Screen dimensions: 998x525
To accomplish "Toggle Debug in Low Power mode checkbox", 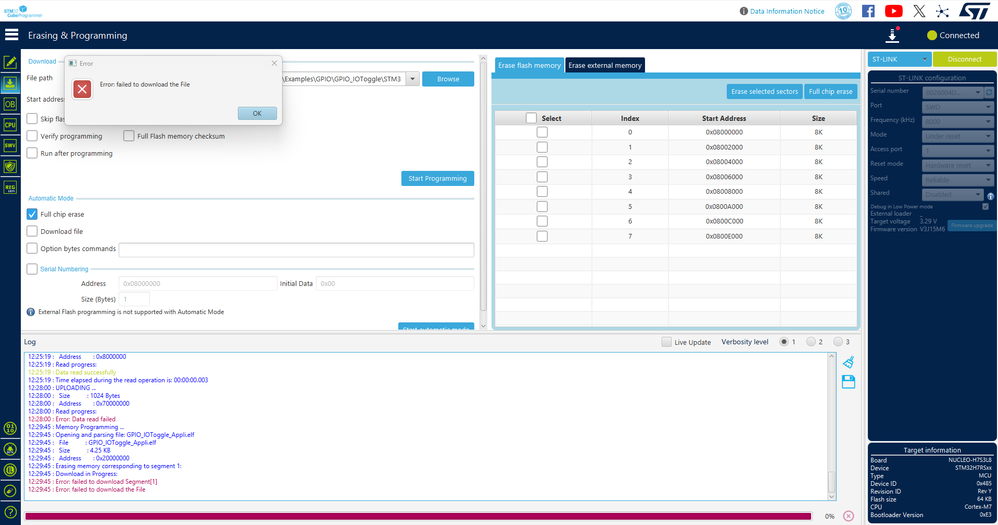I will coord(986,206).
